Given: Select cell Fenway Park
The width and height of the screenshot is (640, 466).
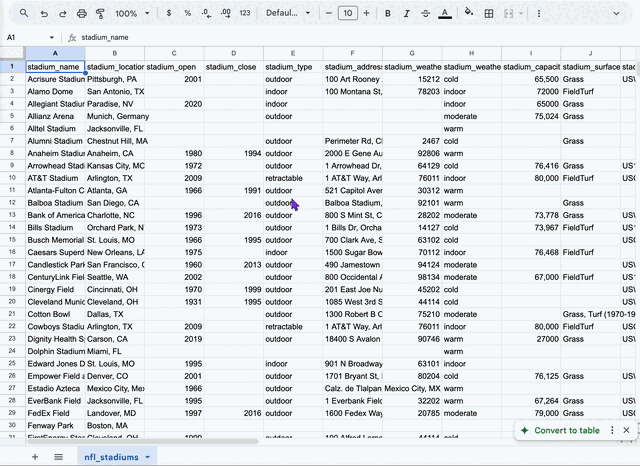Looking at the screenshot, I should pyautogui.click(x=55, y=426).
